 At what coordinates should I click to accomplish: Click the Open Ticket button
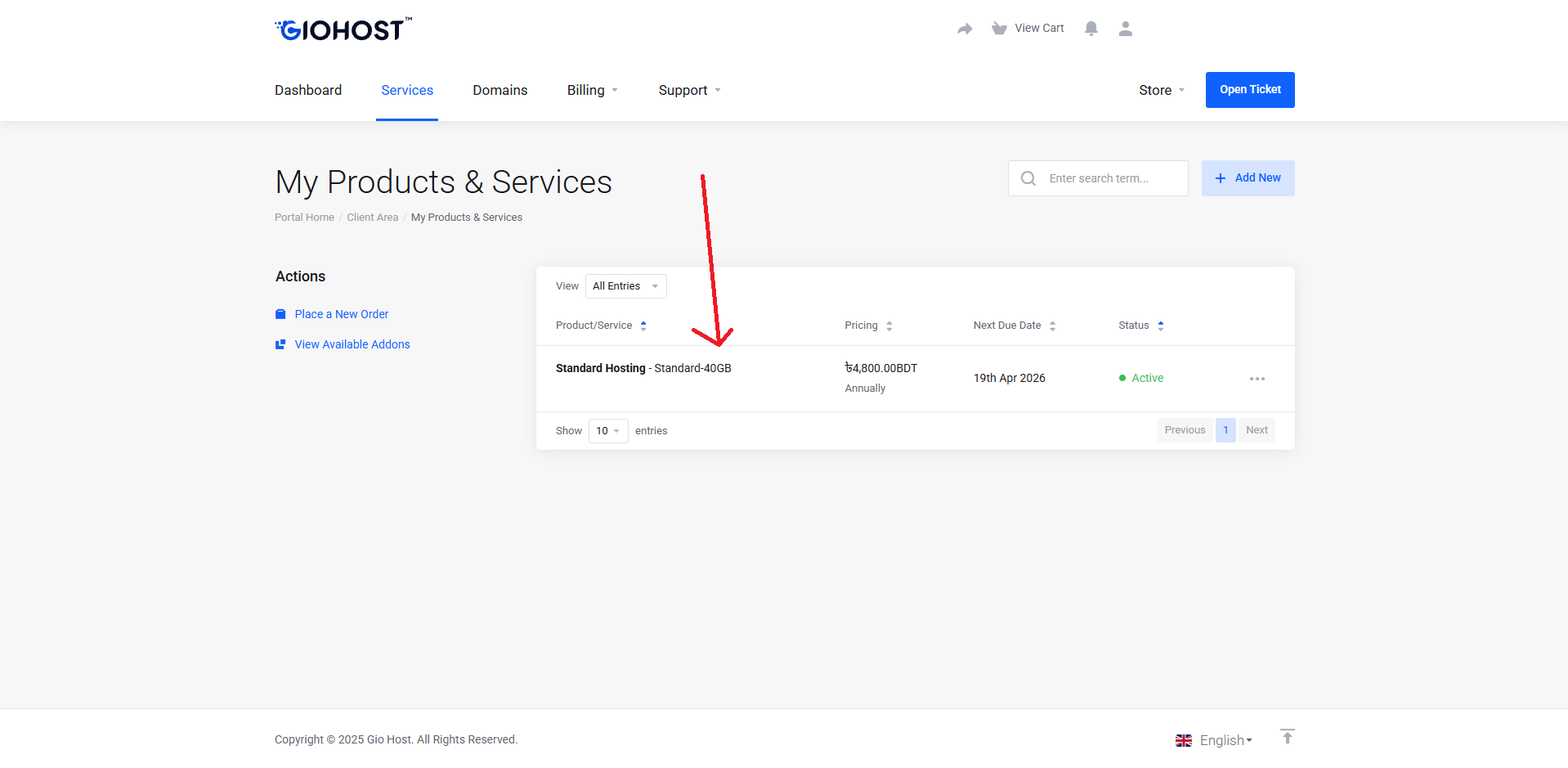[x=1250, y=90]
